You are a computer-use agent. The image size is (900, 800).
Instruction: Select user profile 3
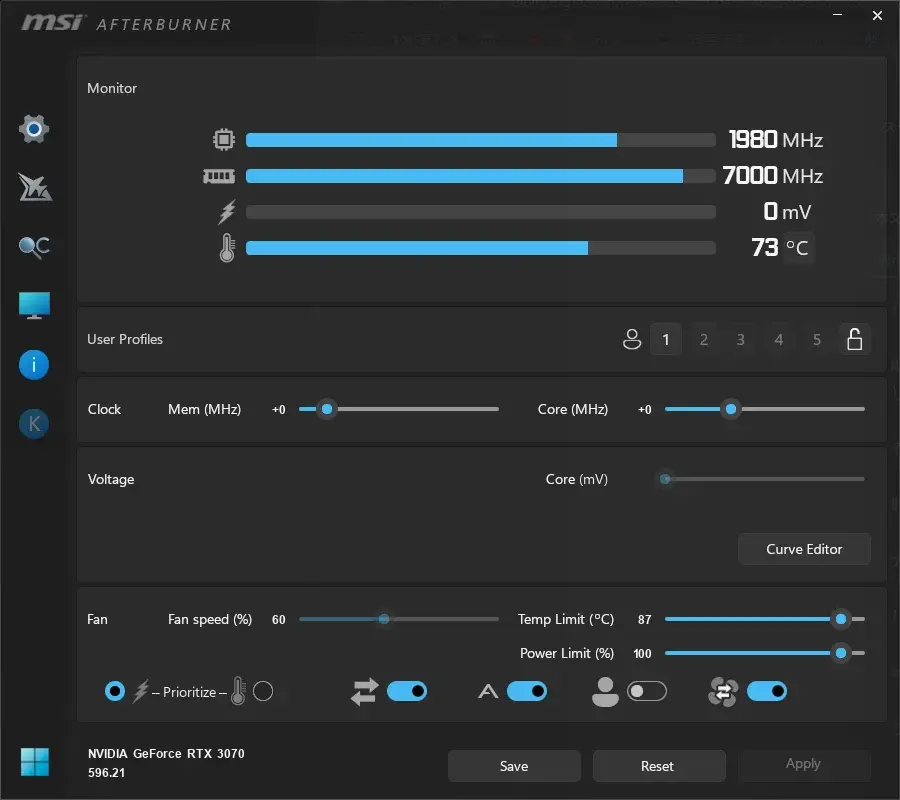click(741, 339)
